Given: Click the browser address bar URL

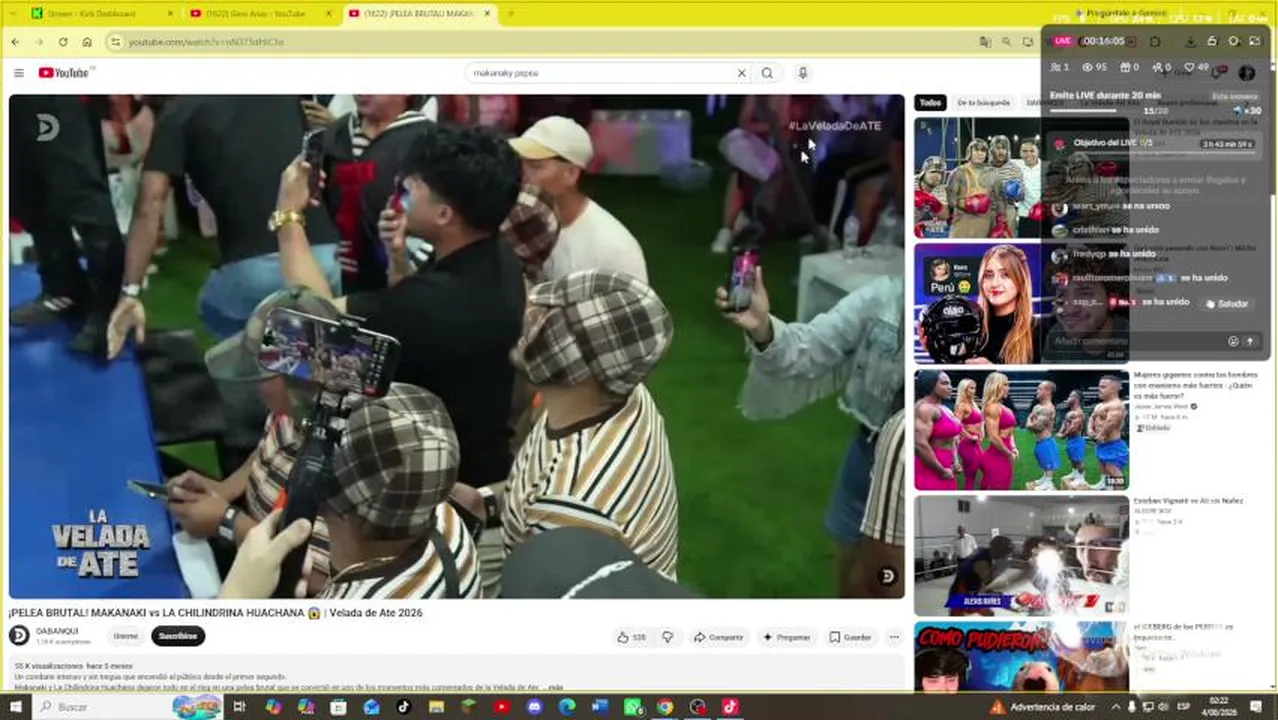Looking at the screenshot, I should 206,42.
